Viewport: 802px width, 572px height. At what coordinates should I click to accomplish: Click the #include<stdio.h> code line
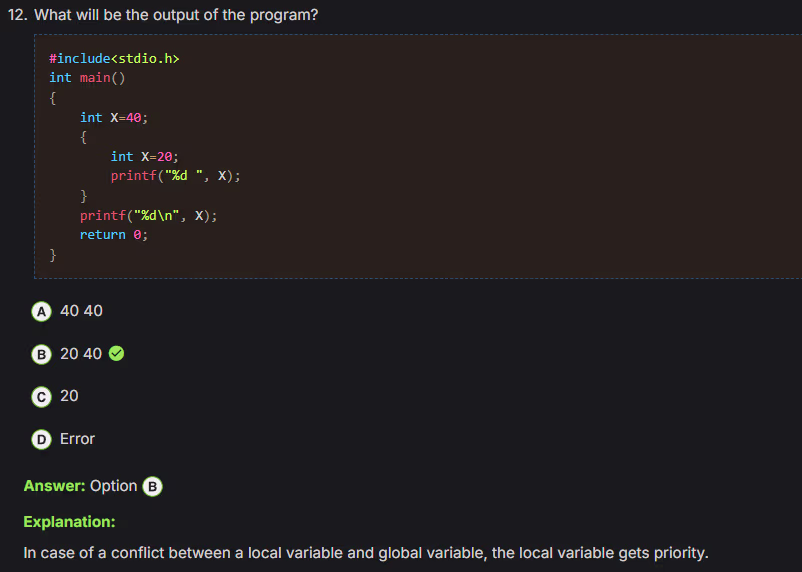[114, 59]
